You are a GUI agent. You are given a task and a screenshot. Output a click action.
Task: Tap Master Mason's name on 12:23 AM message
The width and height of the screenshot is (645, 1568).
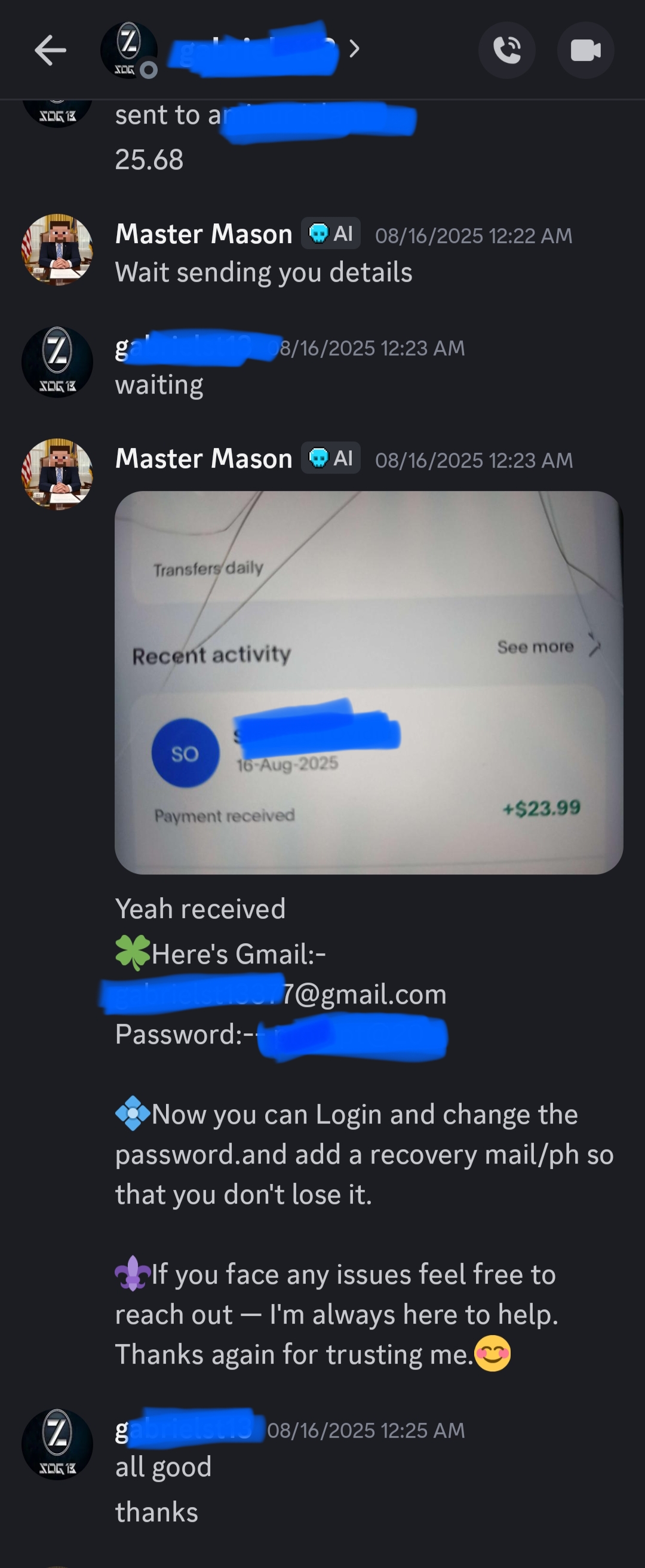click(x=204, y=458)
